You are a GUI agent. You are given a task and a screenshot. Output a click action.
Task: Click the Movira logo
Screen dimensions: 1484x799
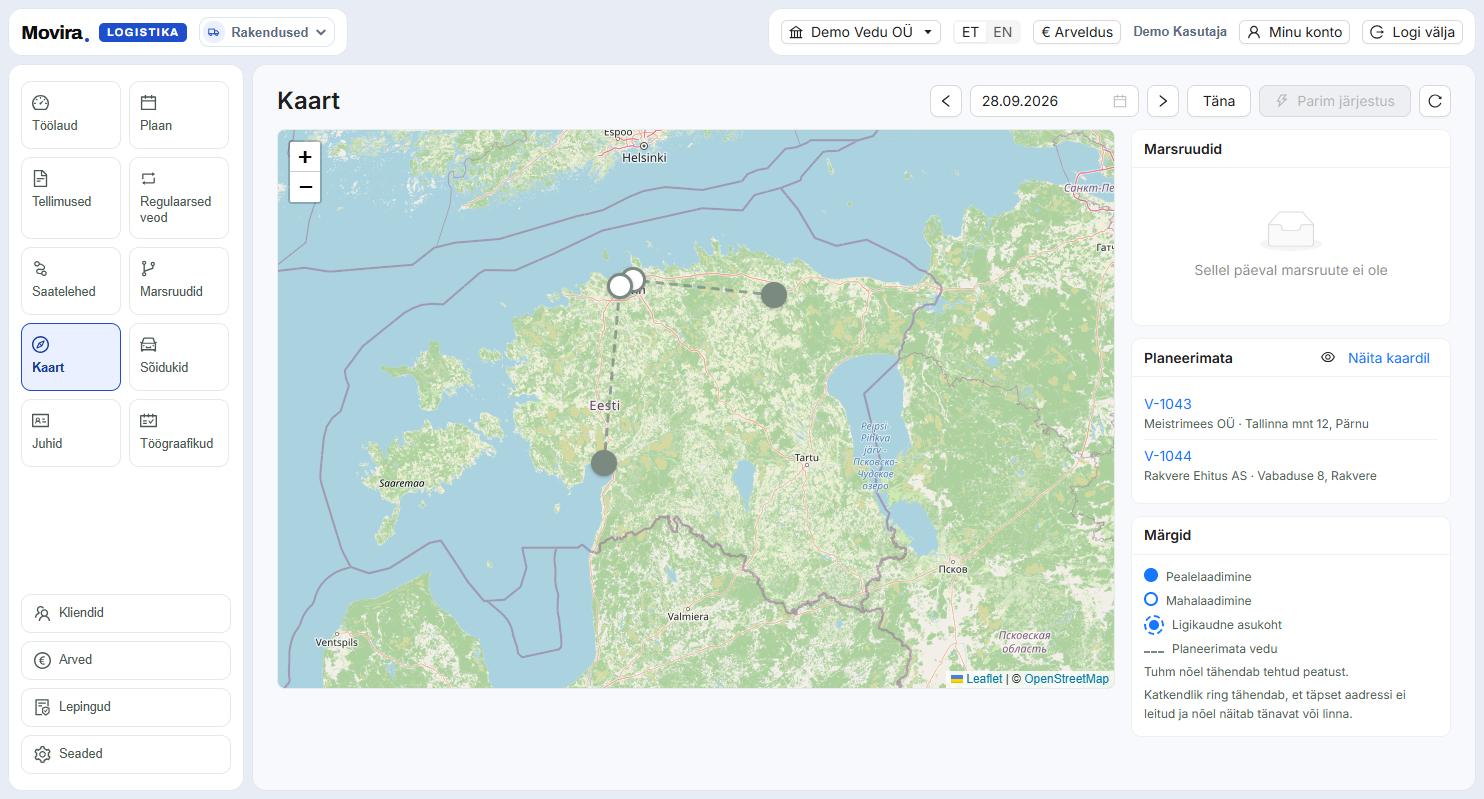[x=55, y=32]
